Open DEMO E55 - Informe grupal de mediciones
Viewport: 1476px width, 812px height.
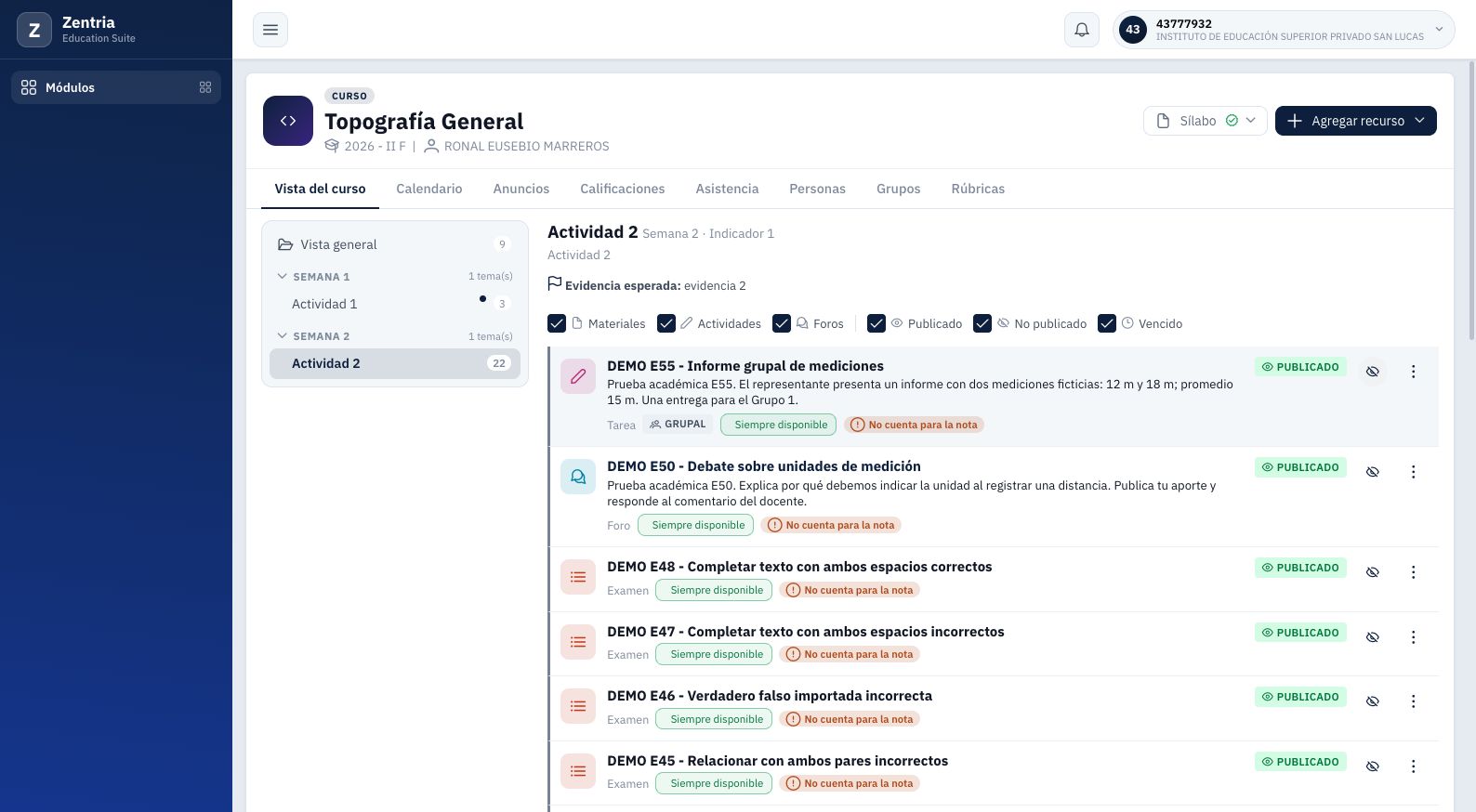pyautogui.click(x=745, y=366)
